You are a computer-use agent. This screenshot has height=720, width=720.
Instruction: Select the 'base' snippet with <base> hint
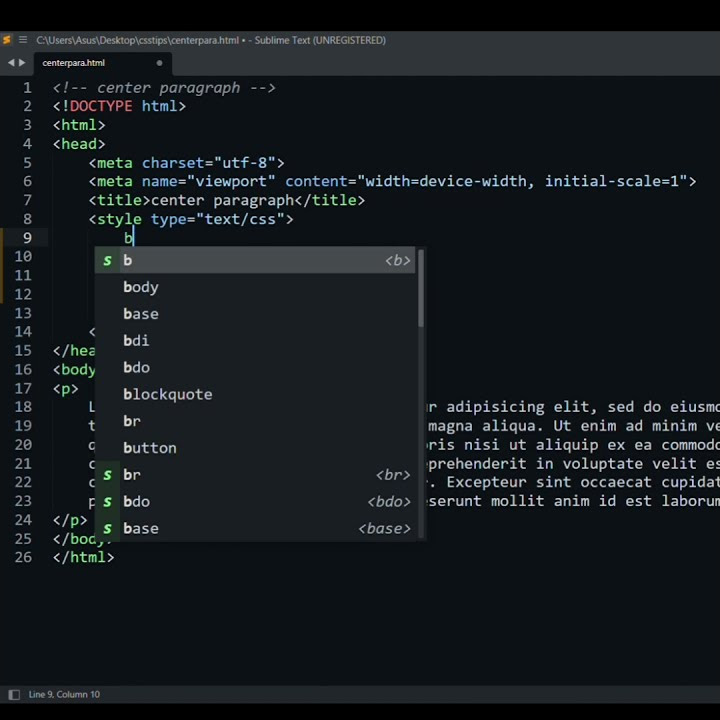[255, 529]
